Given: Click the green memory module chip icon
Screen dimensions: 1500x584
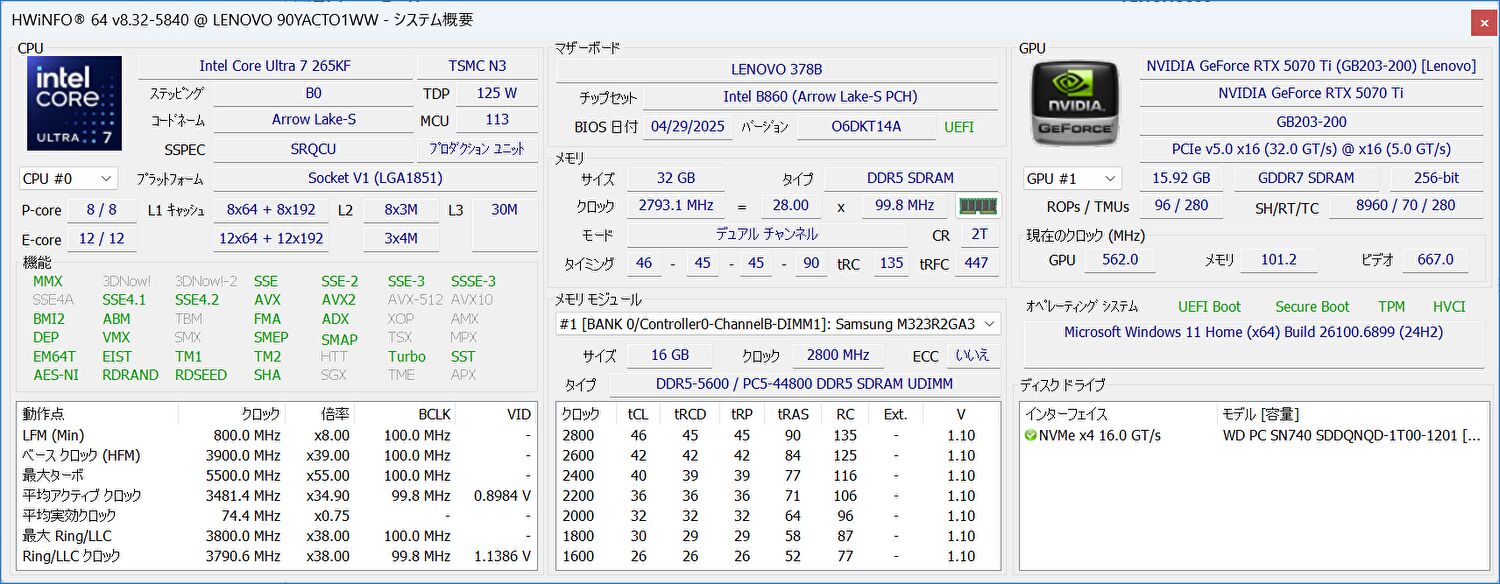Looking at the screenshot, I should [977, 206].
